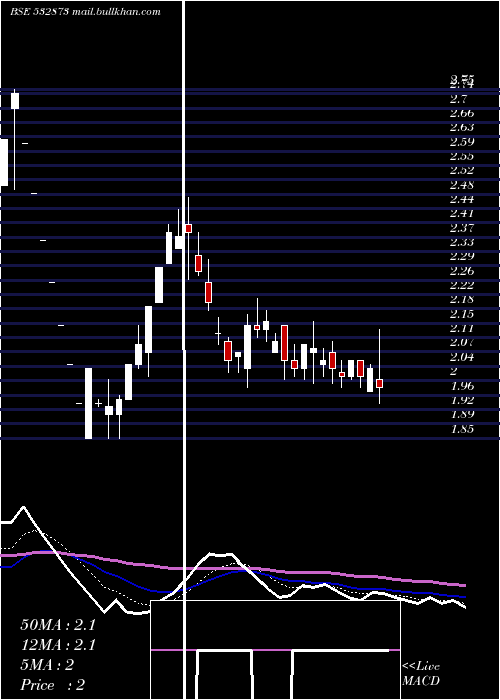500x700 pixels.
Task: Select the 2.26 price axis label
Action: [462, 271]
